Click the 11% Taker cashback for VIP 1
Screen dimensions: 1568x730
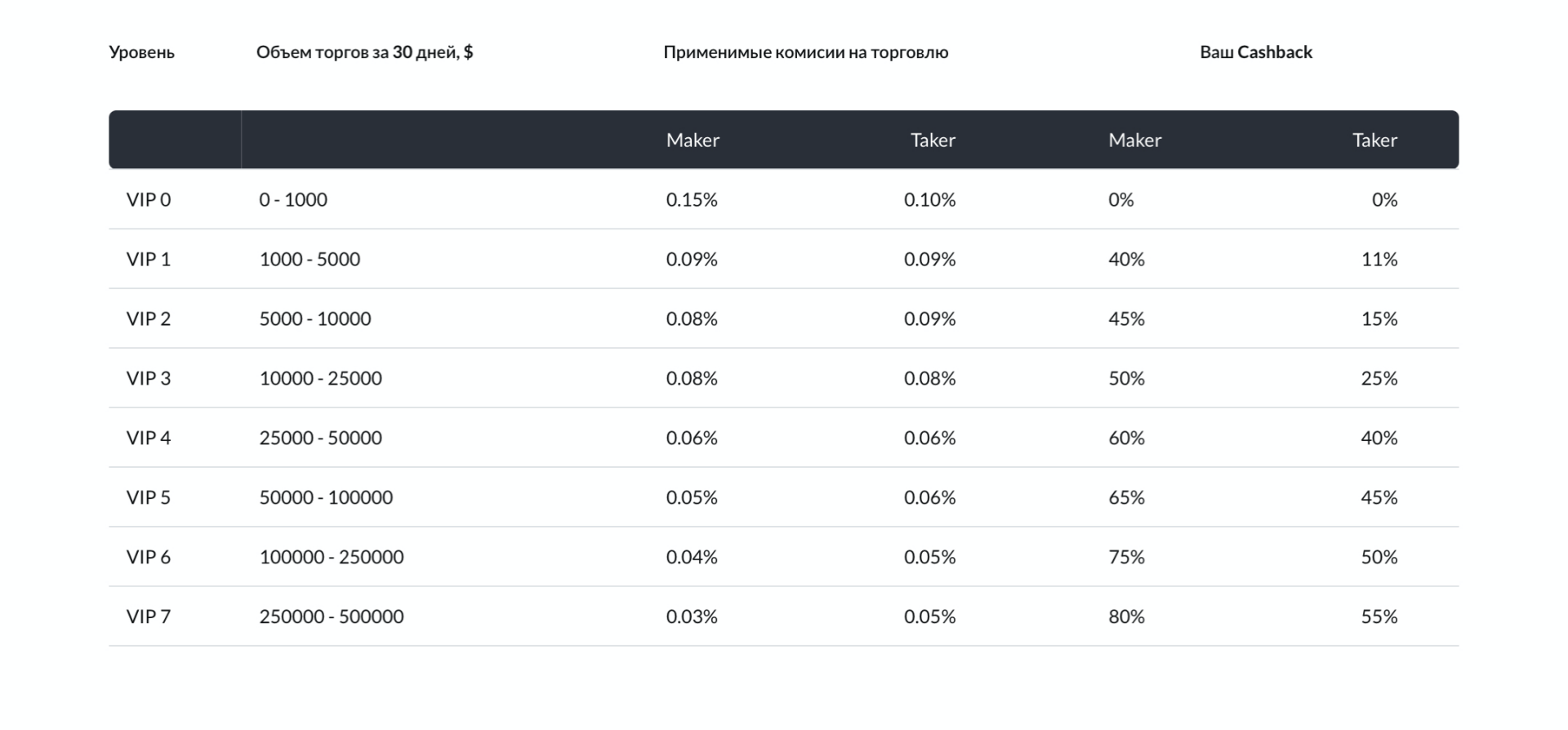(1379, 260)
